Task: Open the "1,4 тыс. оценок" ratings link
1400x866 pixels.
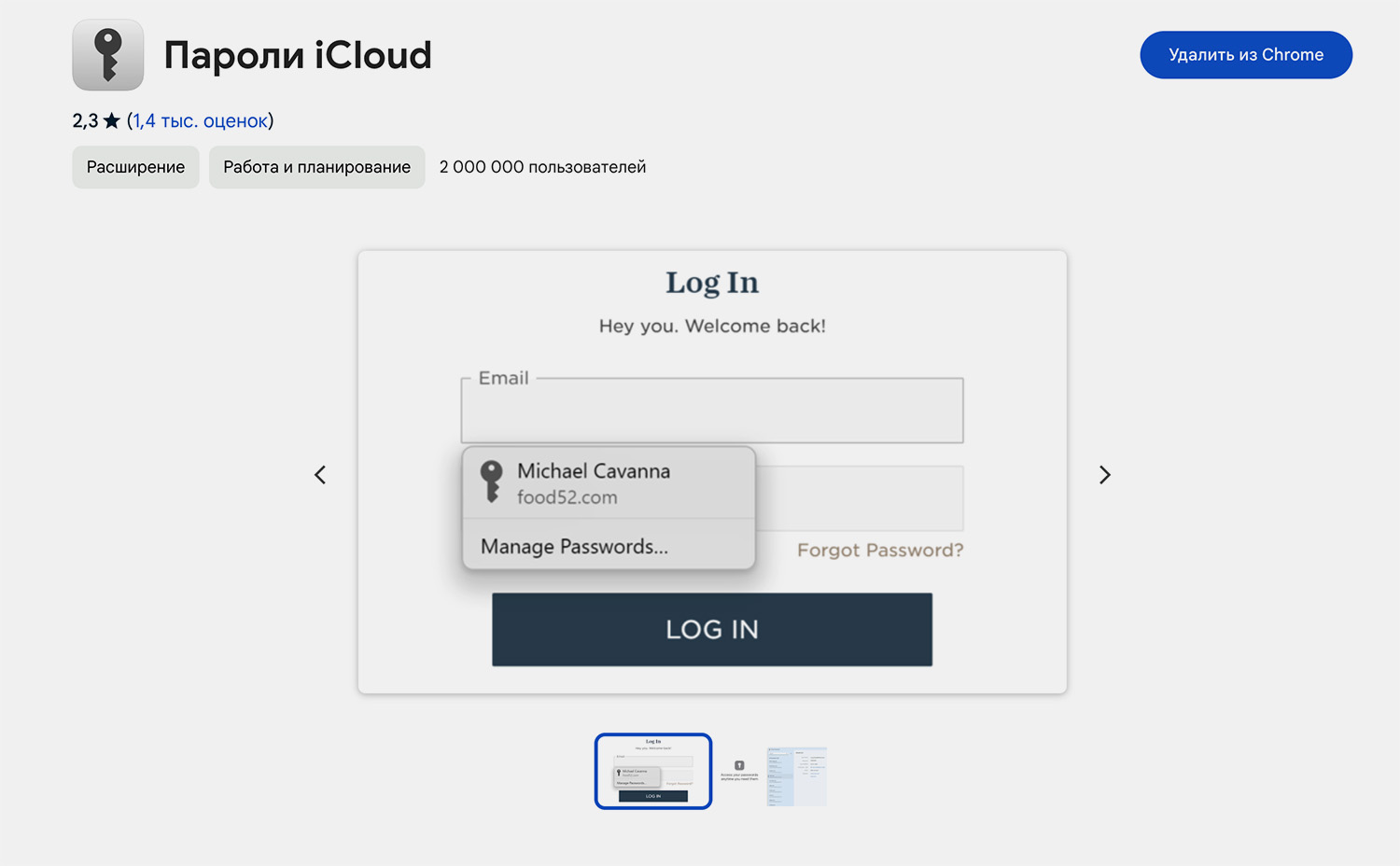Action: tap(200, 120)
